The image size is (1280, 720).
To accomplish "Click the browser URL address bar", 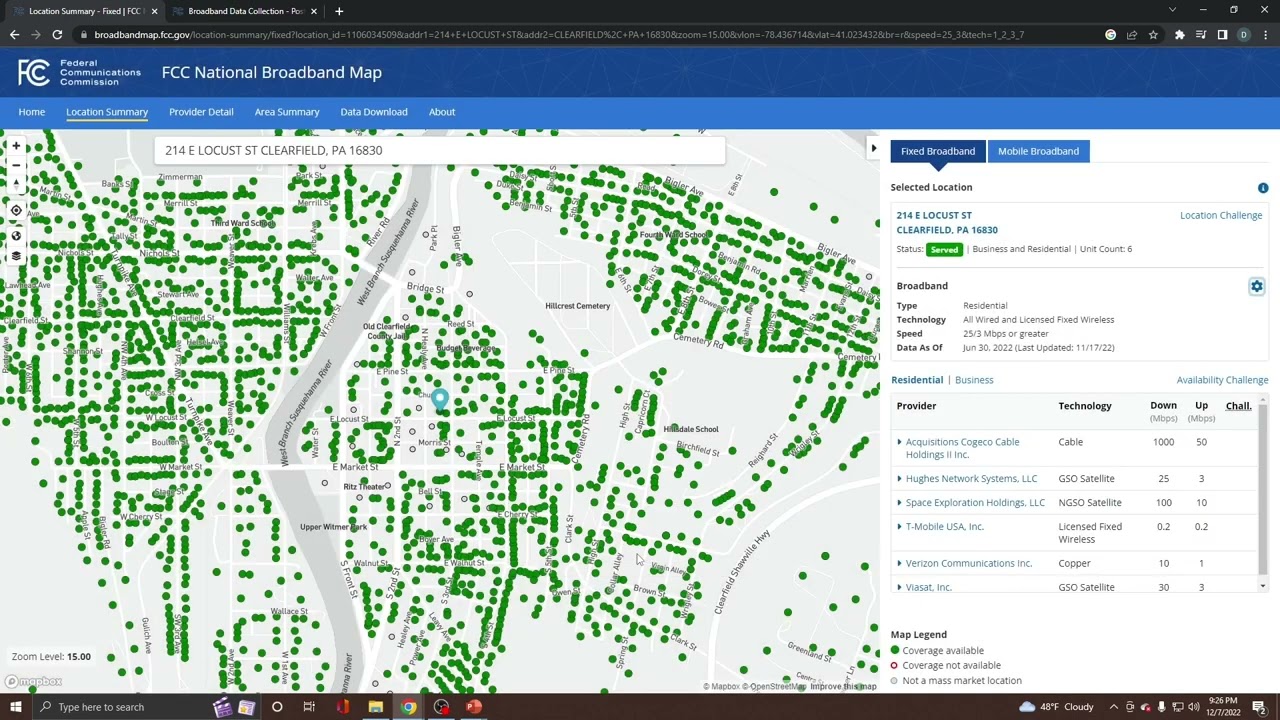I will coord(590,34).
